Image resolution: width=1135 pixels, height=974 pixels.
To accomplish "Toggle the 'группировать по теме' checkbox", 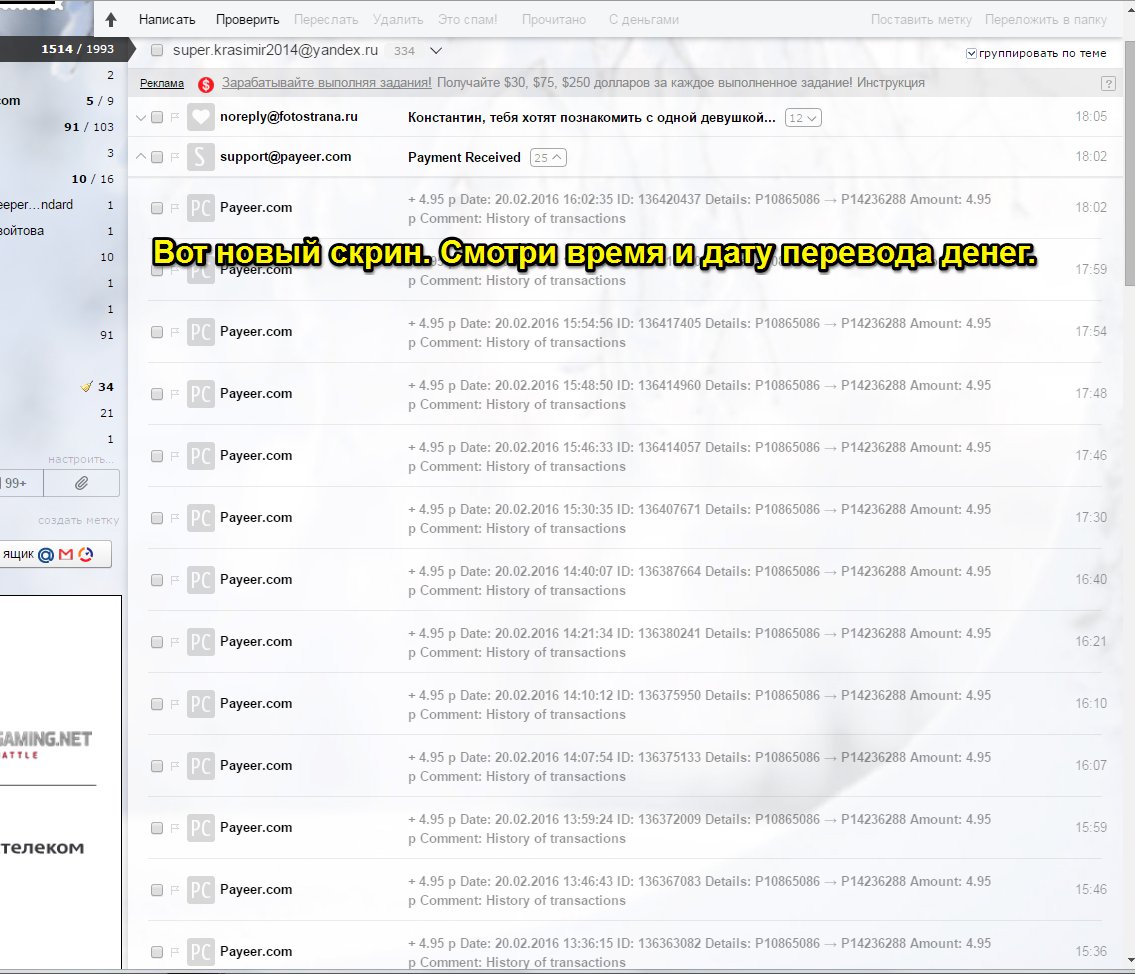I will pos(972,54).
